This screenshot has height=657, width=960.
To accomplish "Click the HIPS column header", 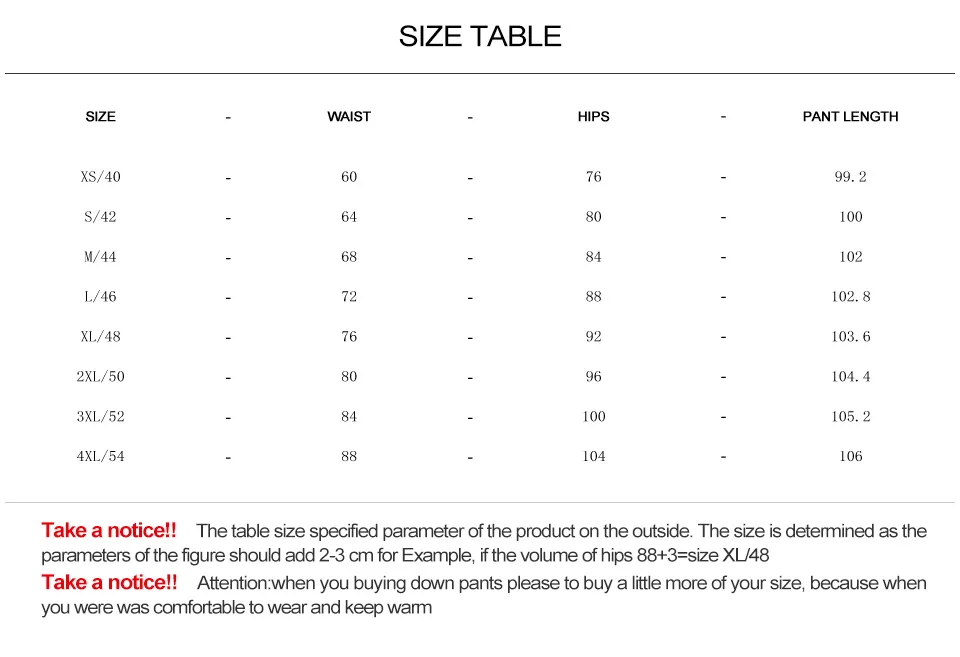I will 593,117.
